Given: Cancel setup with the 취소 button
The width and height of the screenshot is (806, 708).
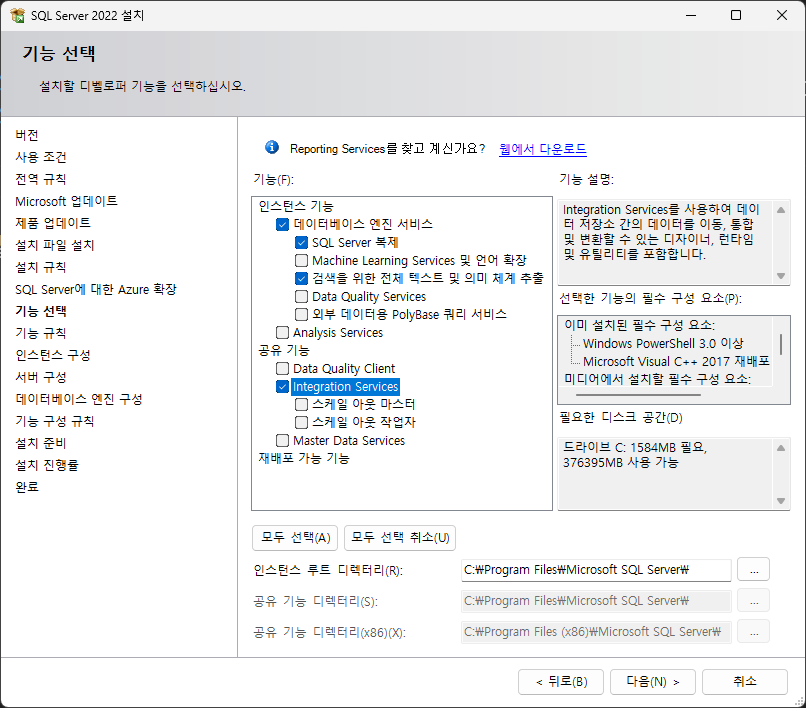Looking at the screenshot, I should click(745, 682).
